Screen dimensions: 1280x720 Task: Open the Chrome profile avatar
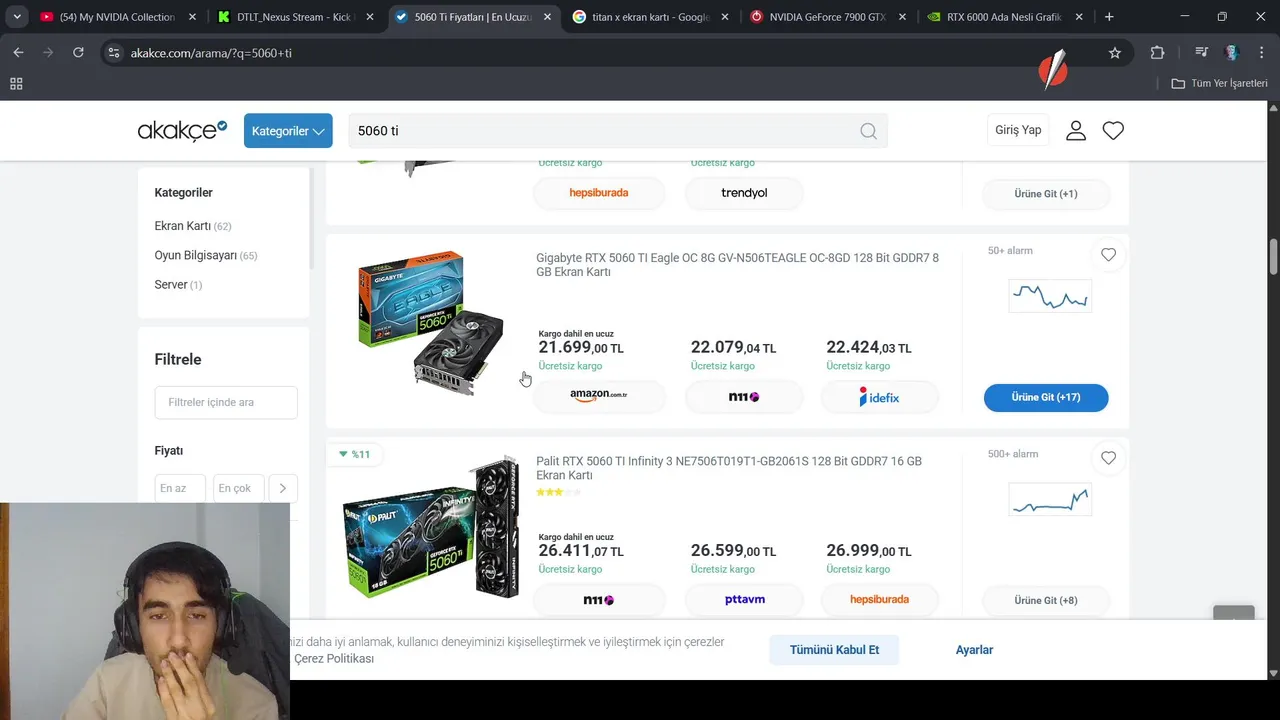pyautogui.click(x=1231, y=52)
